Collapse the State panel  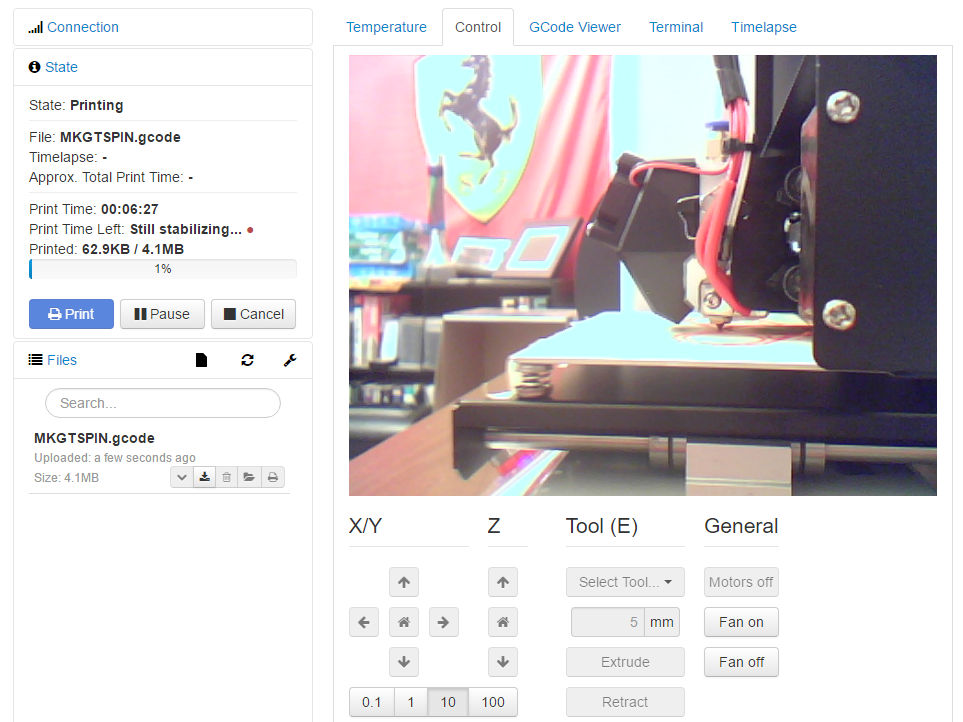pyautogui.click(x=61, y=67)
